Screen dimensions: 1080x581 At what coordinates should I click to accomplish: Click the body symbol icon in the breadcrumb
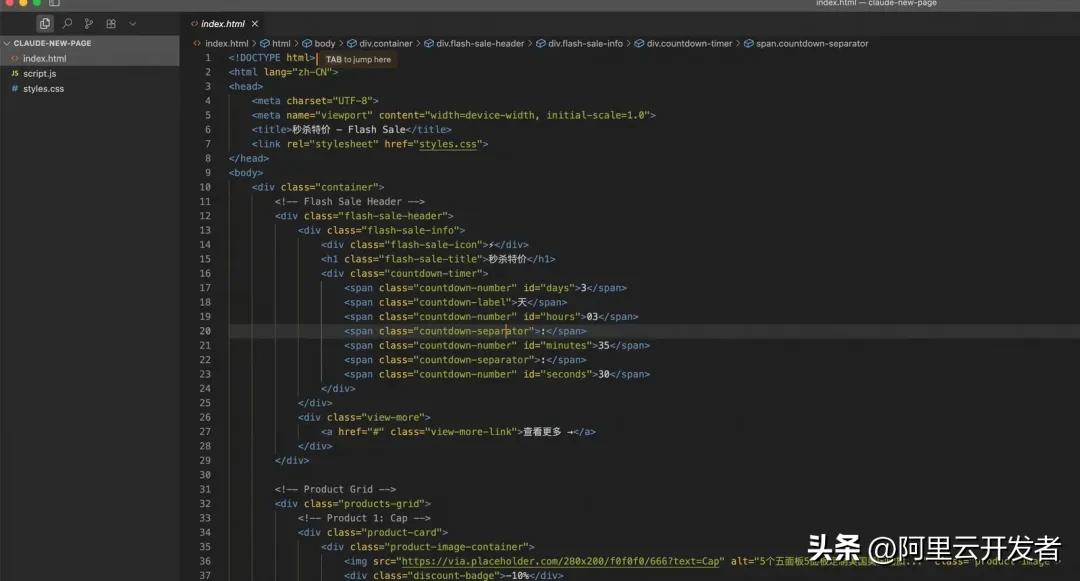pos(307,43)
